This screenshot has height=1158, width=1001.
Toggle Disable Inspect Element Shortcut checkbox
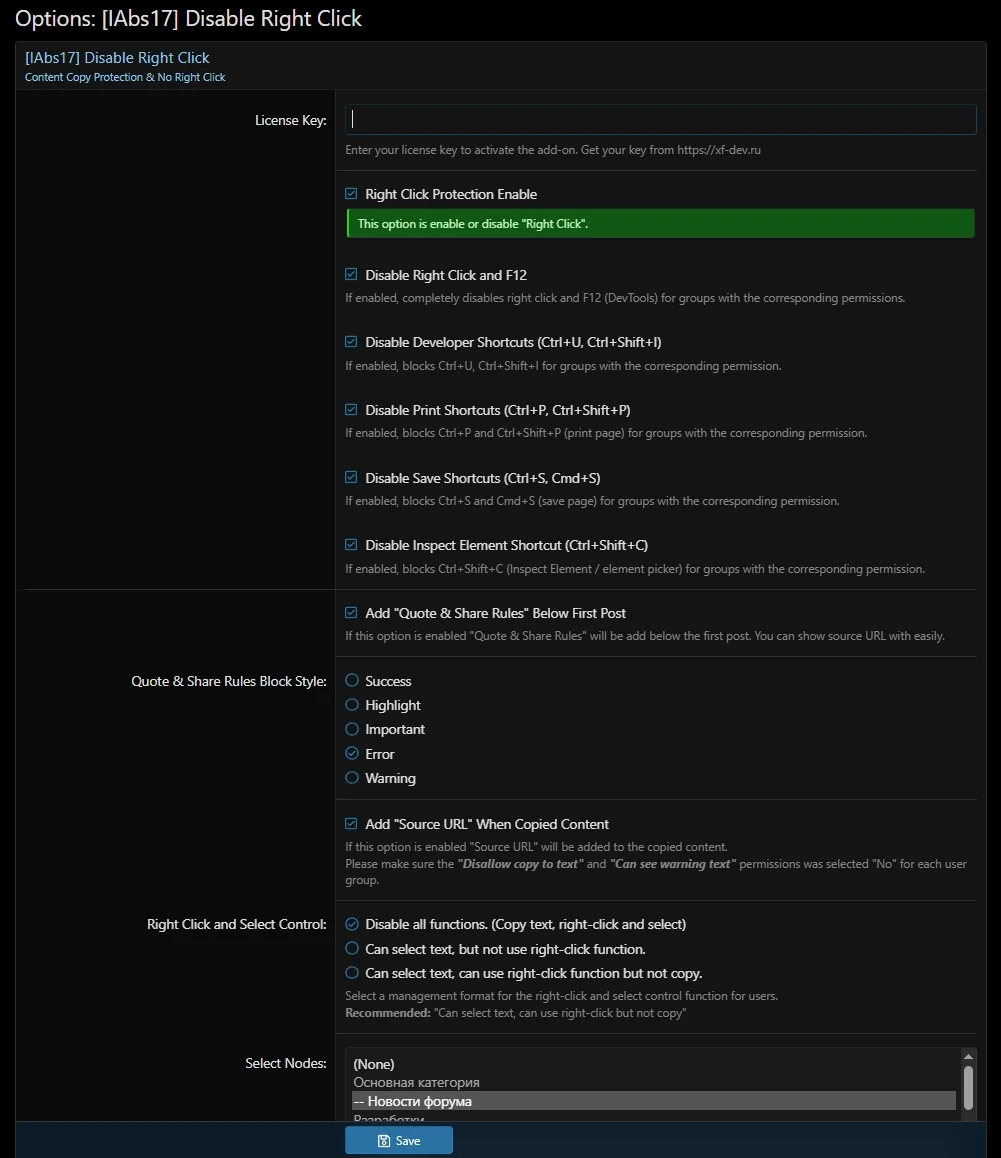tap(352, 545)
